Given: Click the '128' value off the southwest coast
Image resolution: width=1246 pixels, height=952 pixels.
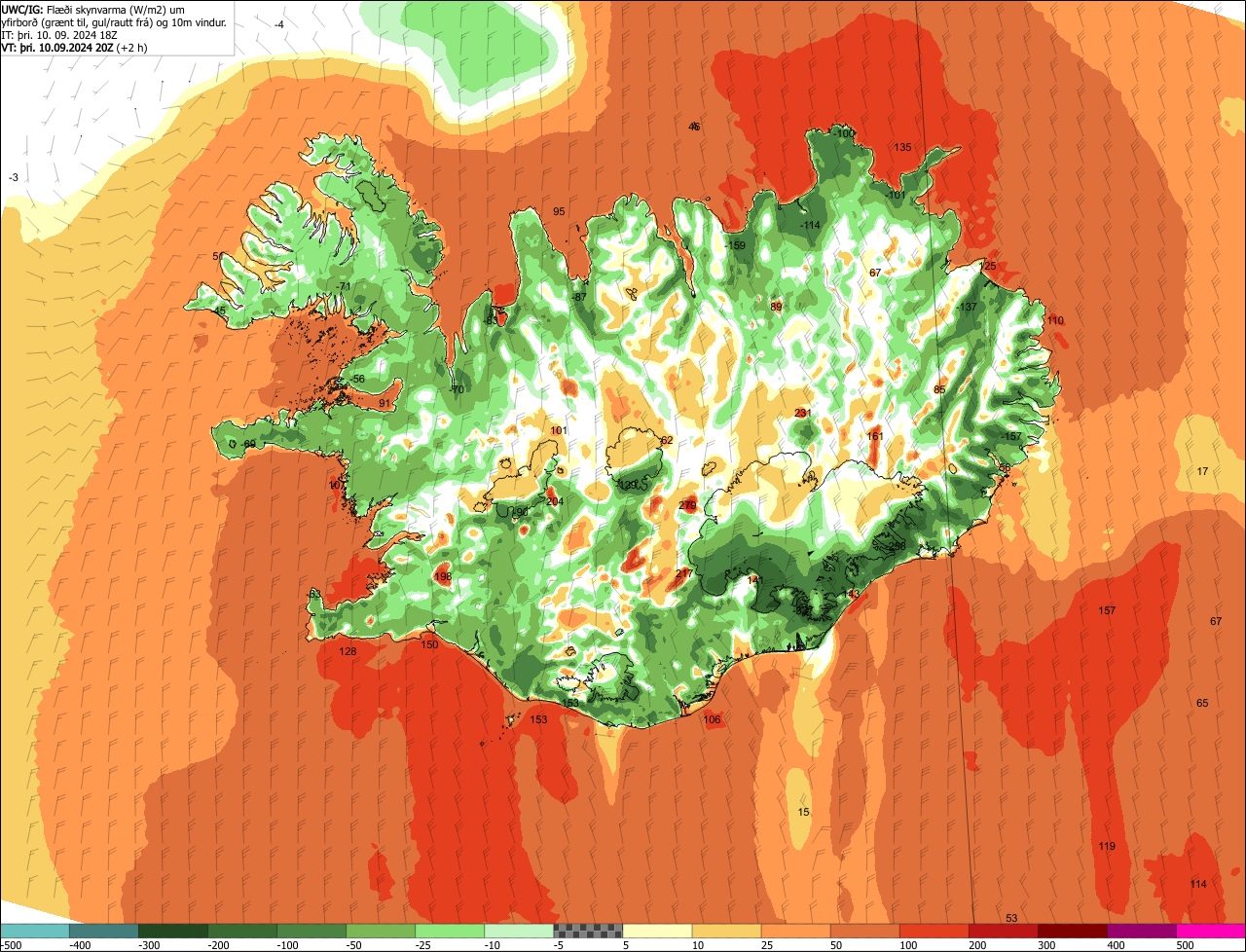Looking at the screenshot, I should [x=348, y=651].
